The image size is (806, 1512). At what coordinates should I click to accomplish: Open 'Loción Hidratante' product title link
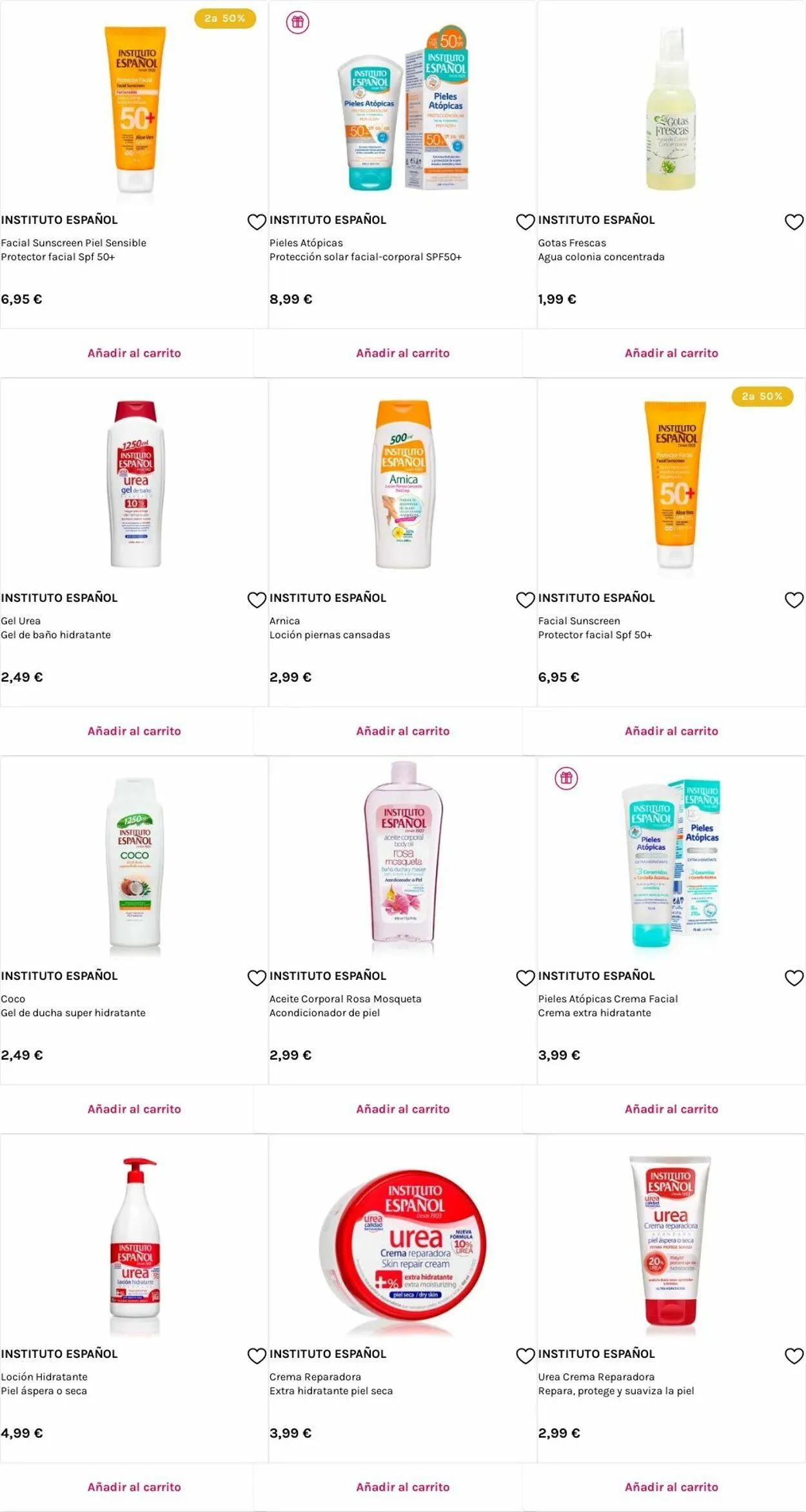tap(44, 1377)
